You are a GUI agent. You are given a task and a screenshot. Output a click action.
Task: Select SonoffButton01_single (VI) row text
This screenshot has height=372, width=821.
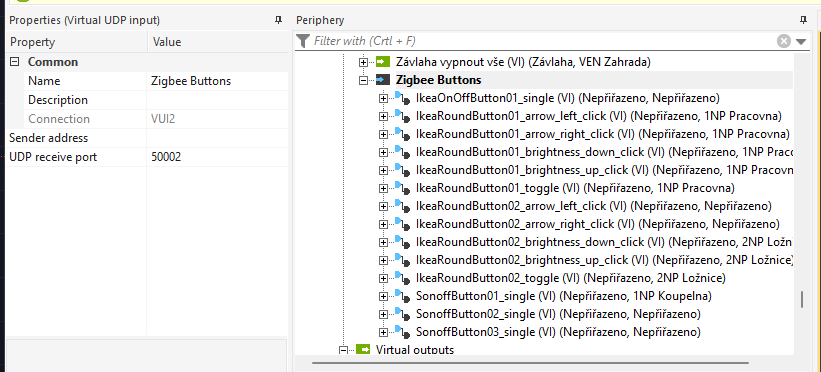tap(563, 296)
